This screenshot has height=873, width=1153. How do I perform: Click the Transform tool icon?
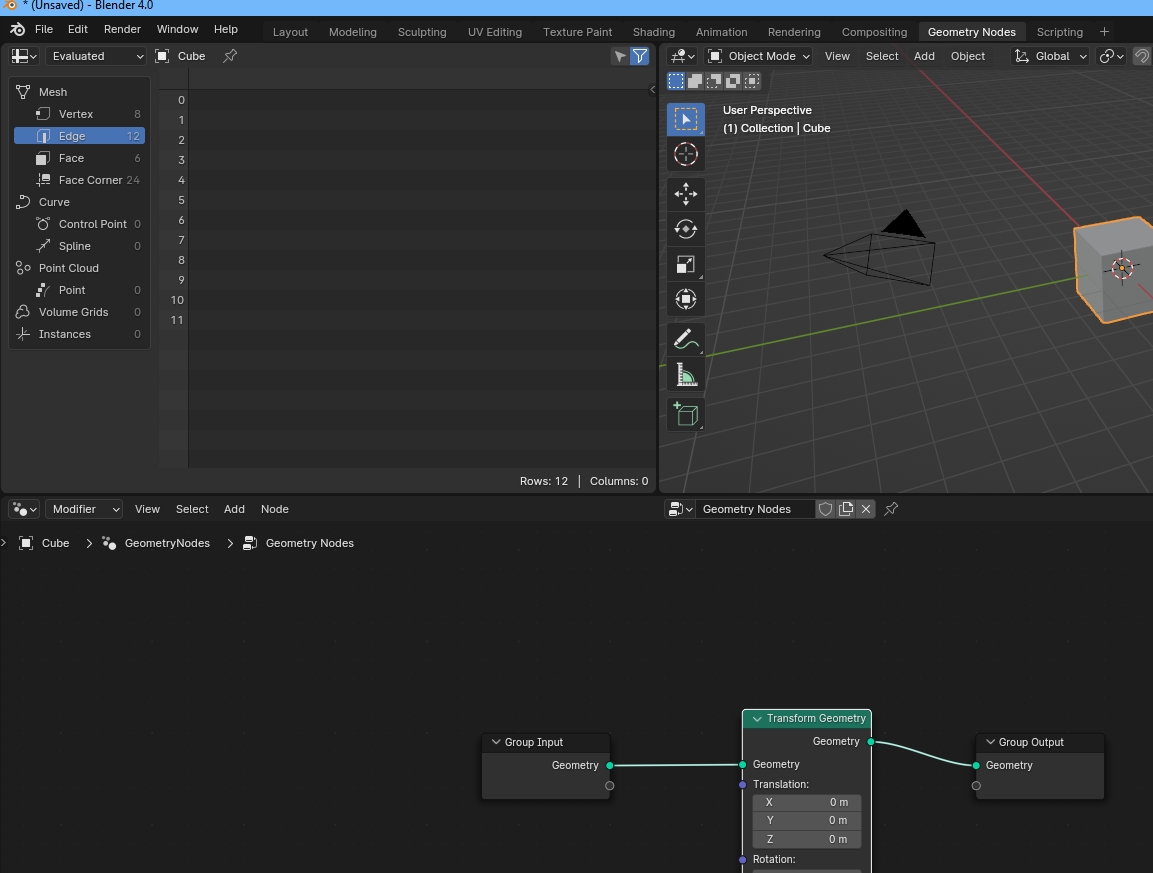(x=685, y=299)
